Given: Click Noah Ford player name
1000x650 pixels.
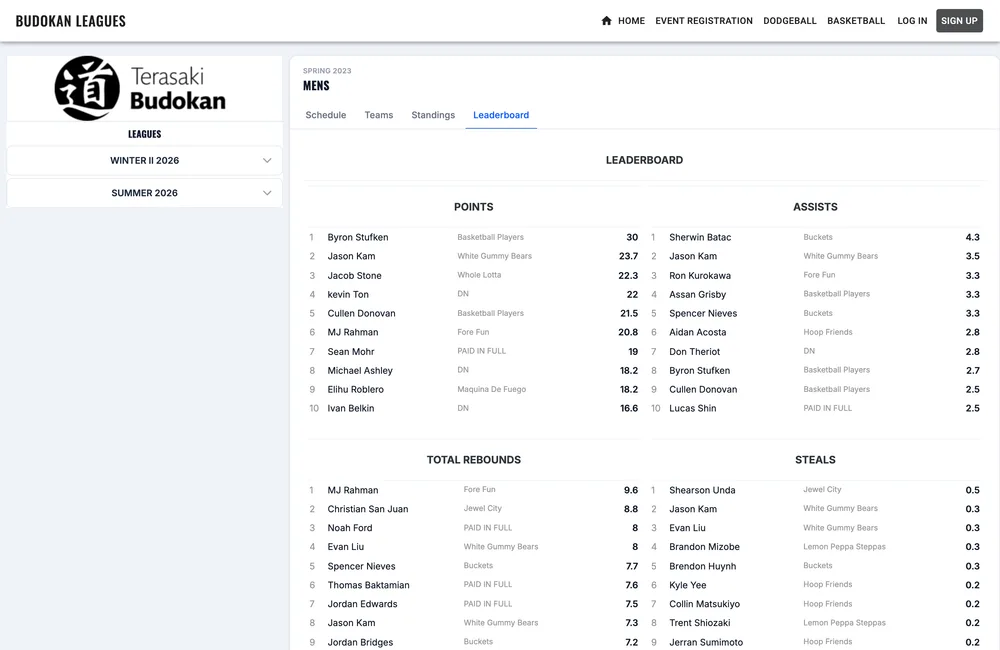Looking at the screenshot, I should [350, 528].
